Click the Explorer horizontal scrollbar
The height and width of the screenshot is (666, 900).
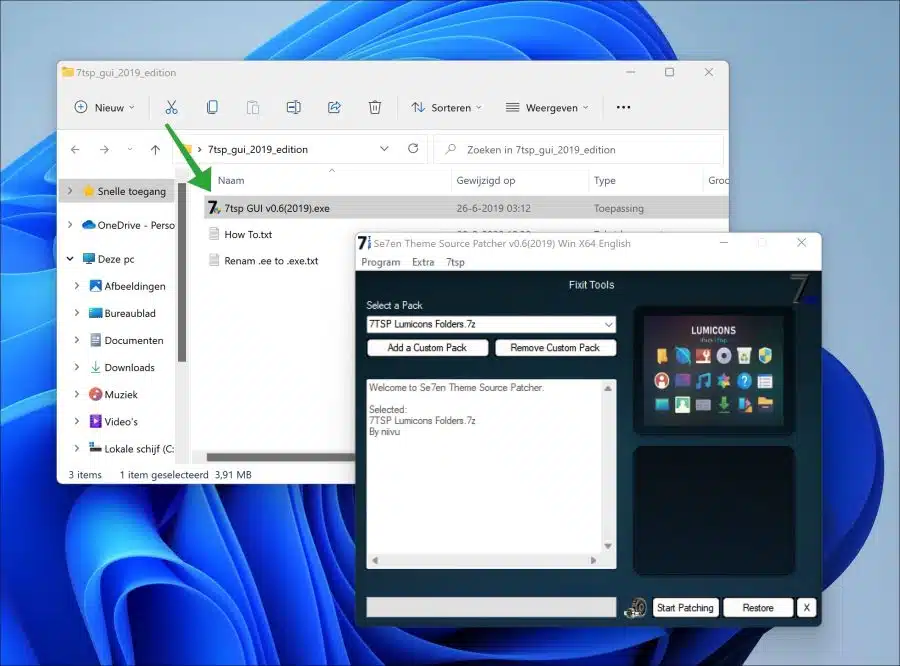click(281, 457)
